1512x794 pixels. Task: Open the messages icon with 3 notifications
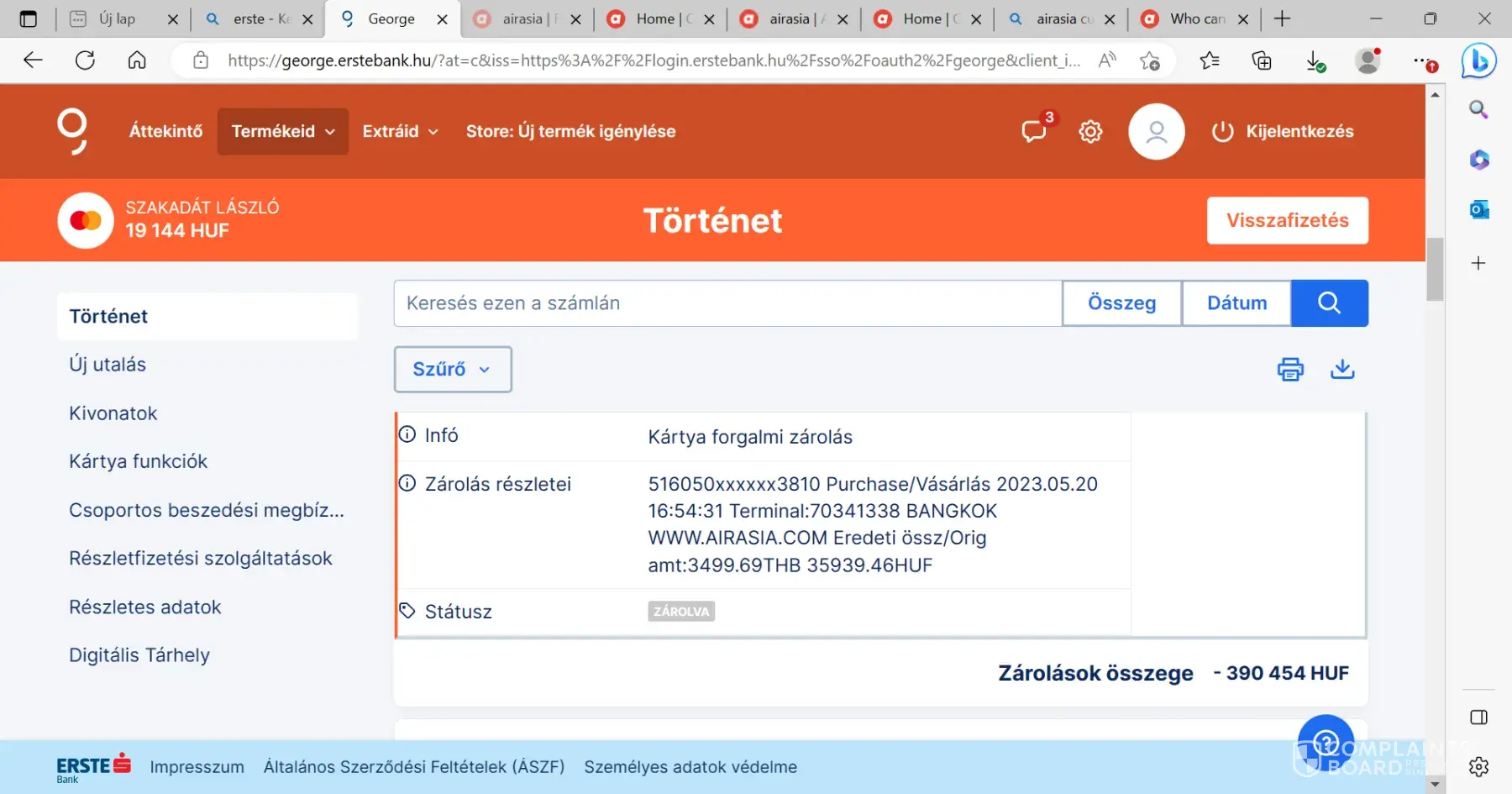pyautogui.click(x=1034, y=131)
